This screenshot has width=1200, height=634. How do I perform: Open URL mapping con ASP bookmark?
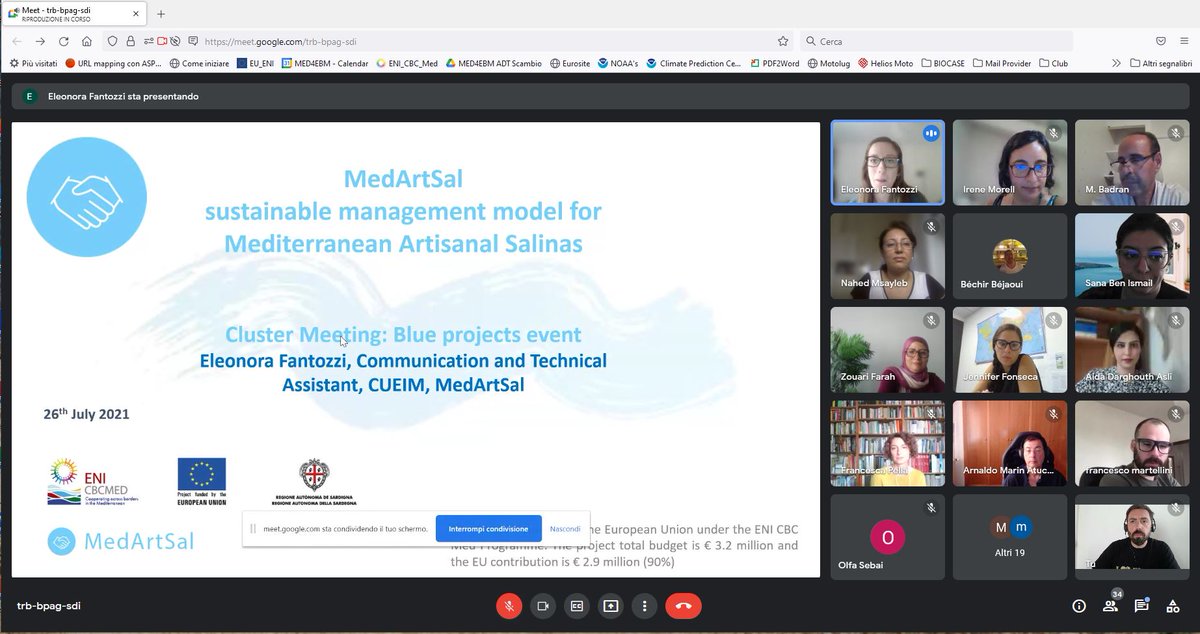tap(113, 63)
